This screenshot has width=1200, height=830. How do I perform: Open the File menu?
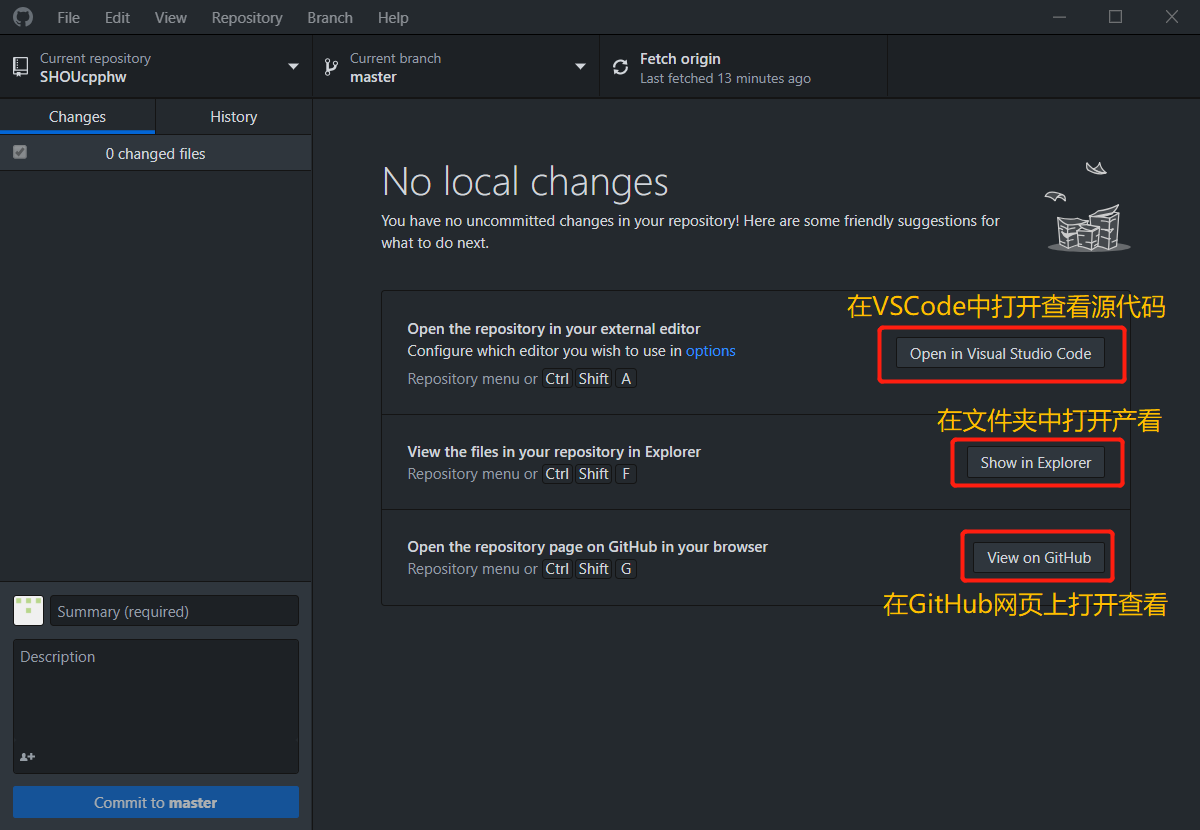pos(68,18)
